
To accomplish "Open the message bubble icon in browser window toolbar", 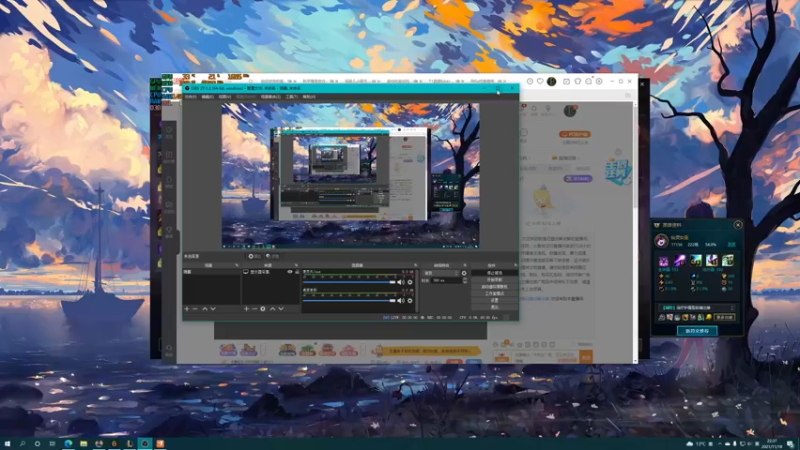I will pos(588,81).
